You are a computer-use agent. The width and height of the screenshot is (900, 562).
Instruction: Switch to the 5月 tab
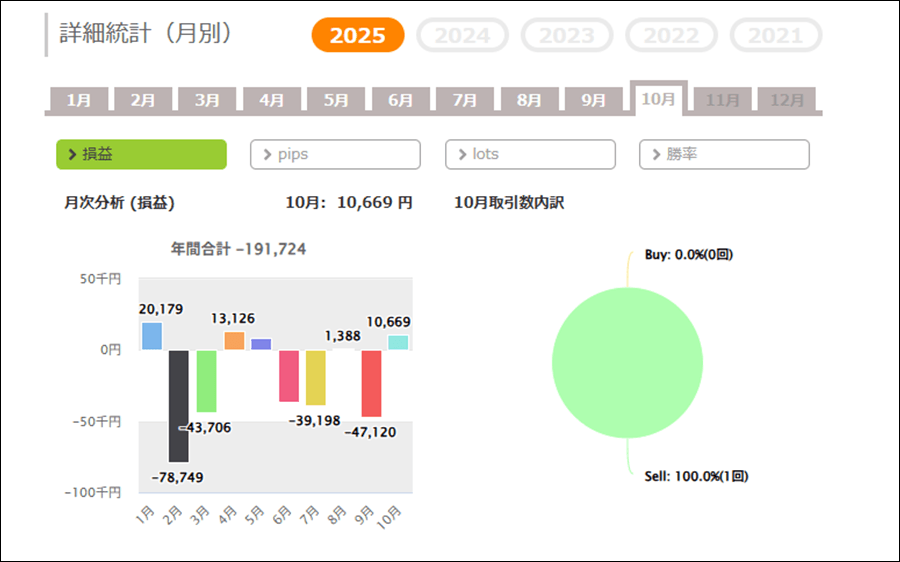336,100
